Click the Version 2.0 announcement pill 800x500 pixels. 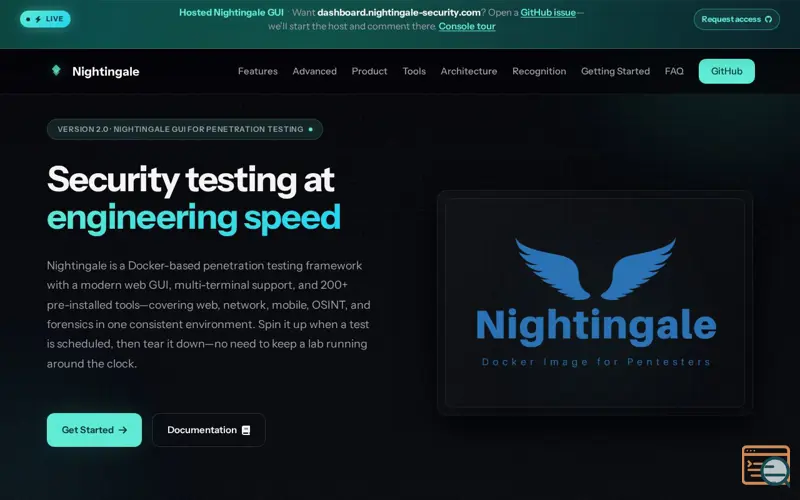click(x=185, y=129)
